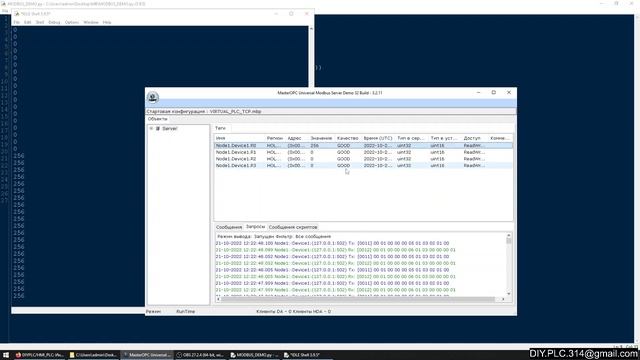Select the Node1.Device1.R1 tag row
Screen dimensions: 640x360
(363, 152)
